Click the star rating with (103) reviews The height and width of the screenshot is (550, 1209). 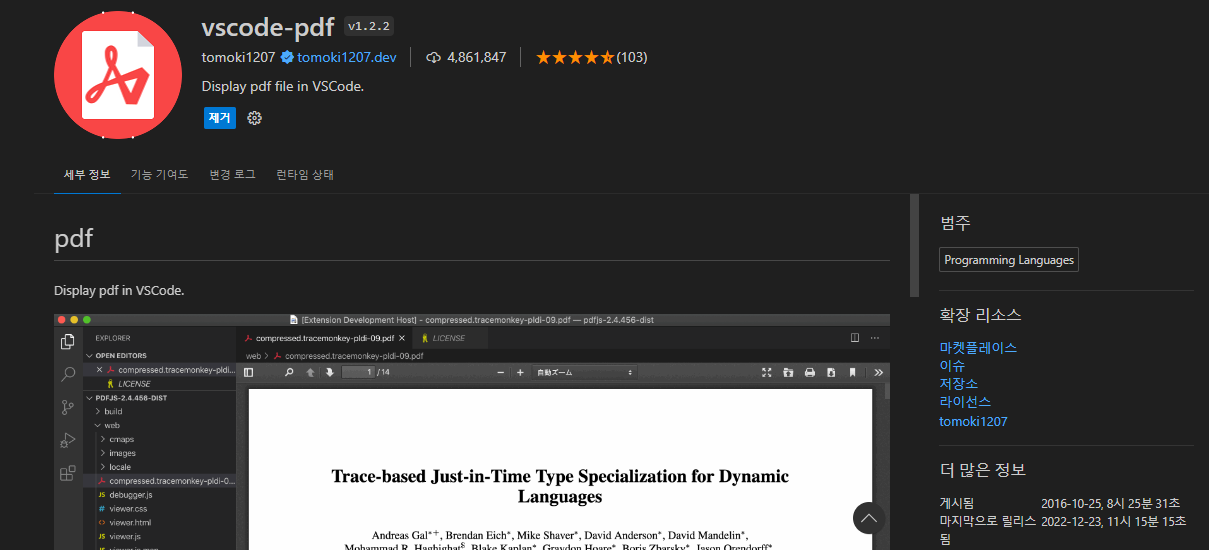click(x=591, y=57)
